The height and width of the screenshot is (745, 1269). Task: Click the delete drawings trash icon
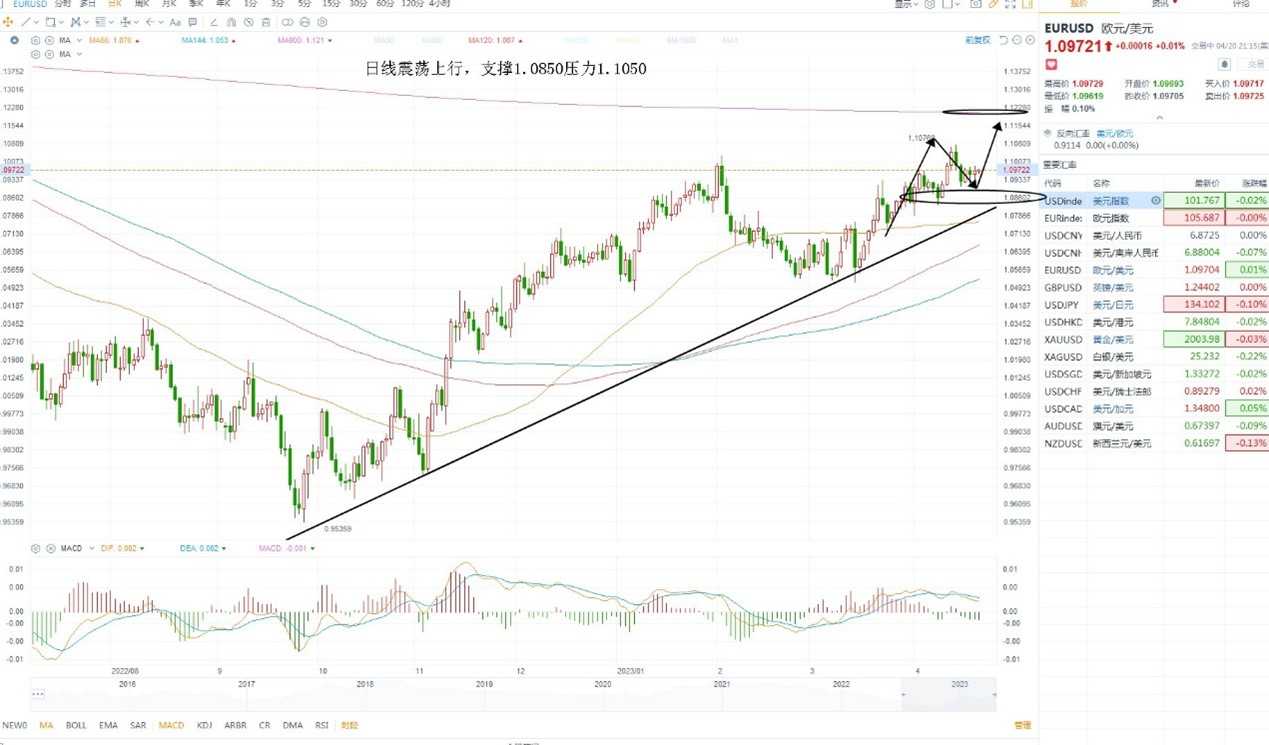(x=266, y=22)
